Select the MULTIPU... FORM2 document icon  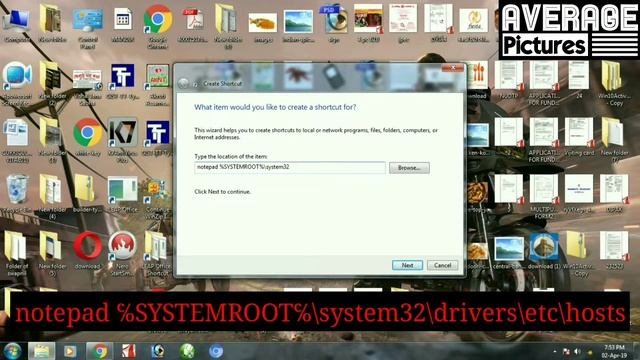click(544, 197)
